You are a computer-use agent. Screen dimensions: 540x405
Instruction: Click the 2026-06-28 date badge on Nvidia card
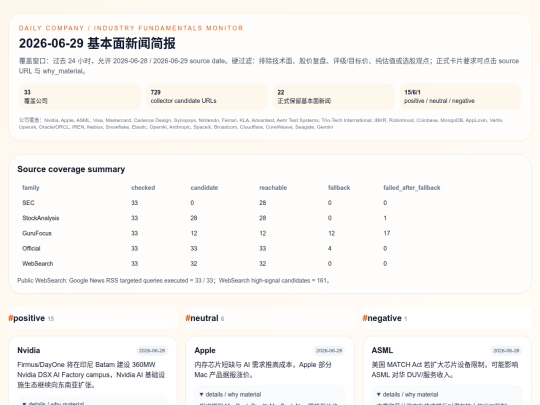point(152,351)
